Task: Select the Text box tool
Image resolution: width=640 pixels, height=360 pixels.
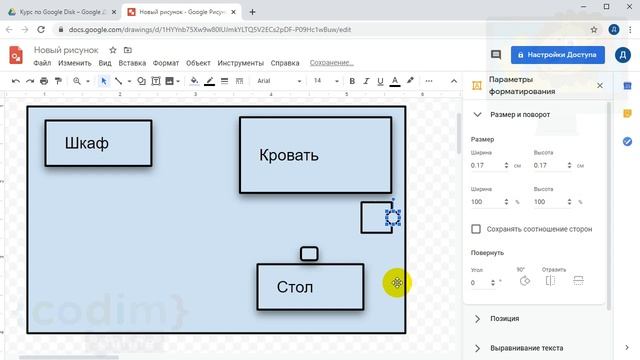Action: pos(156,81)
